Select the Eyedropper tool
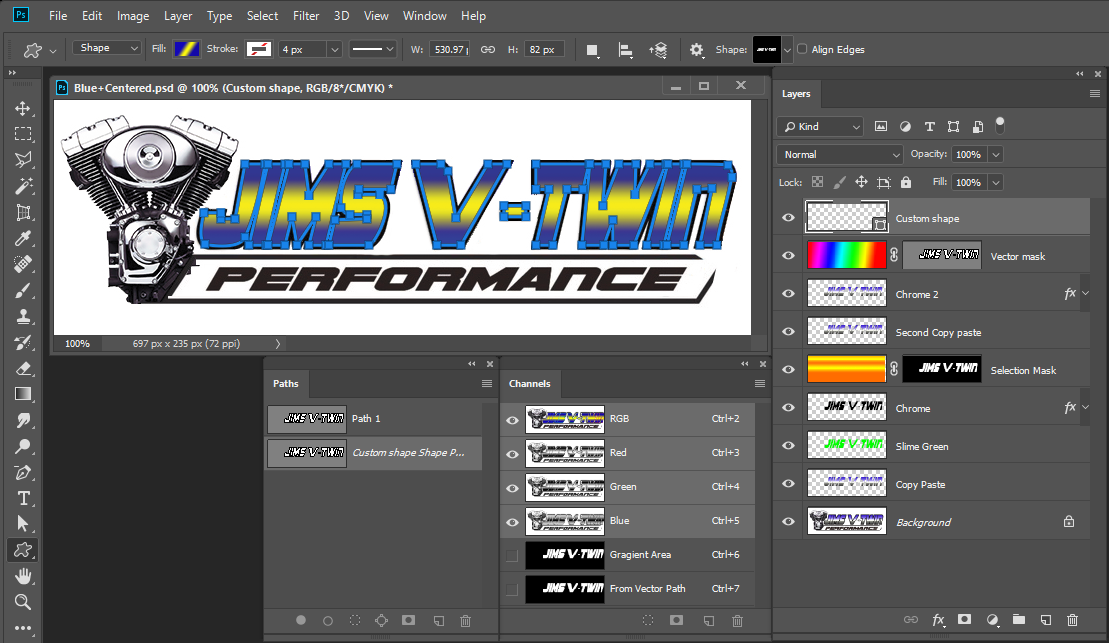This screenshot has width=1109, height=643. [22, 238]
